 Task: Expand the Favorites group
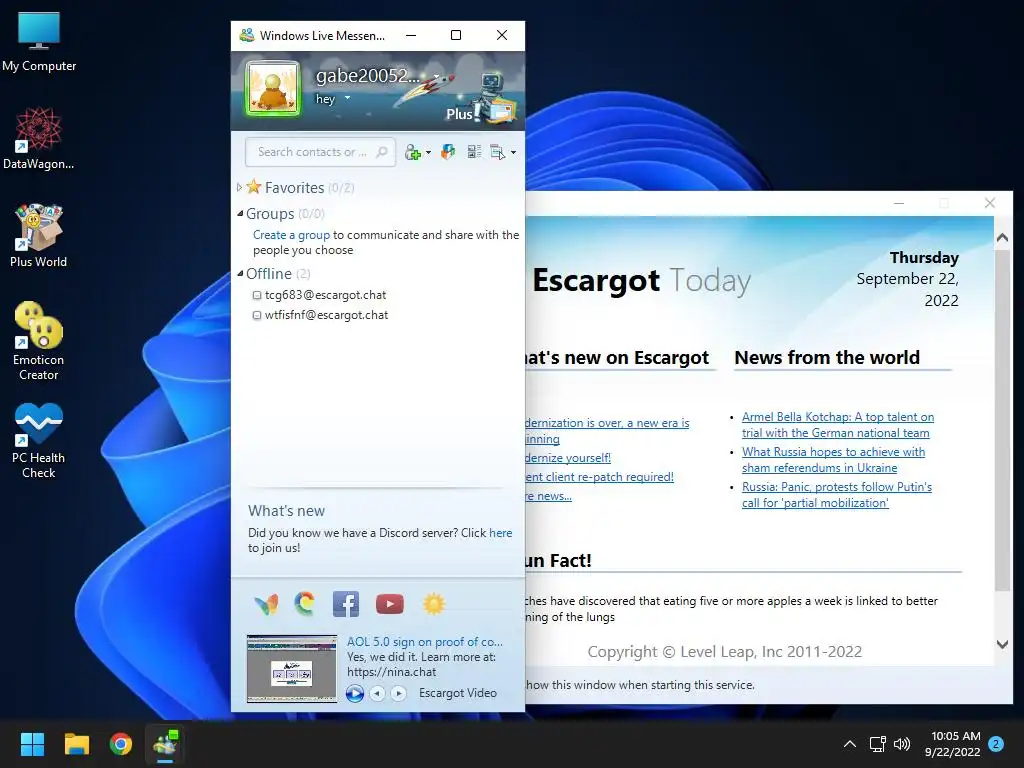240,187
